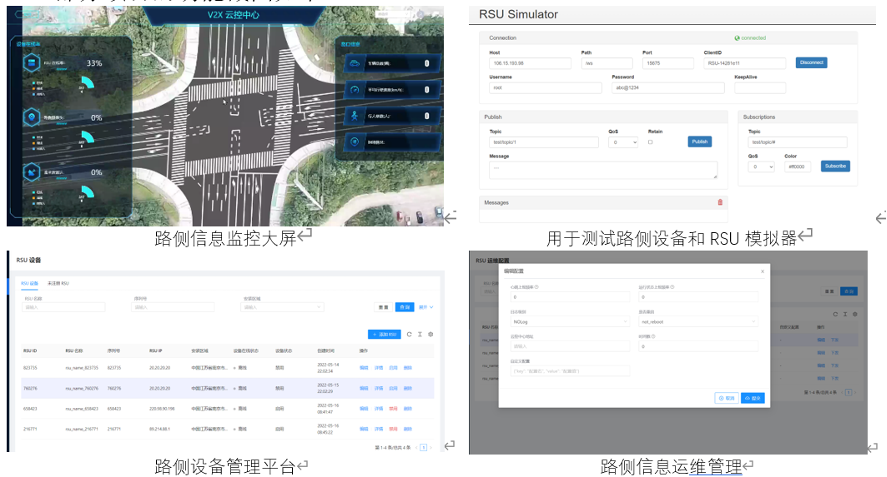887x477 pixels.
Task: Select the RSU 设备 tab
Action: click(x=29, y=283)
